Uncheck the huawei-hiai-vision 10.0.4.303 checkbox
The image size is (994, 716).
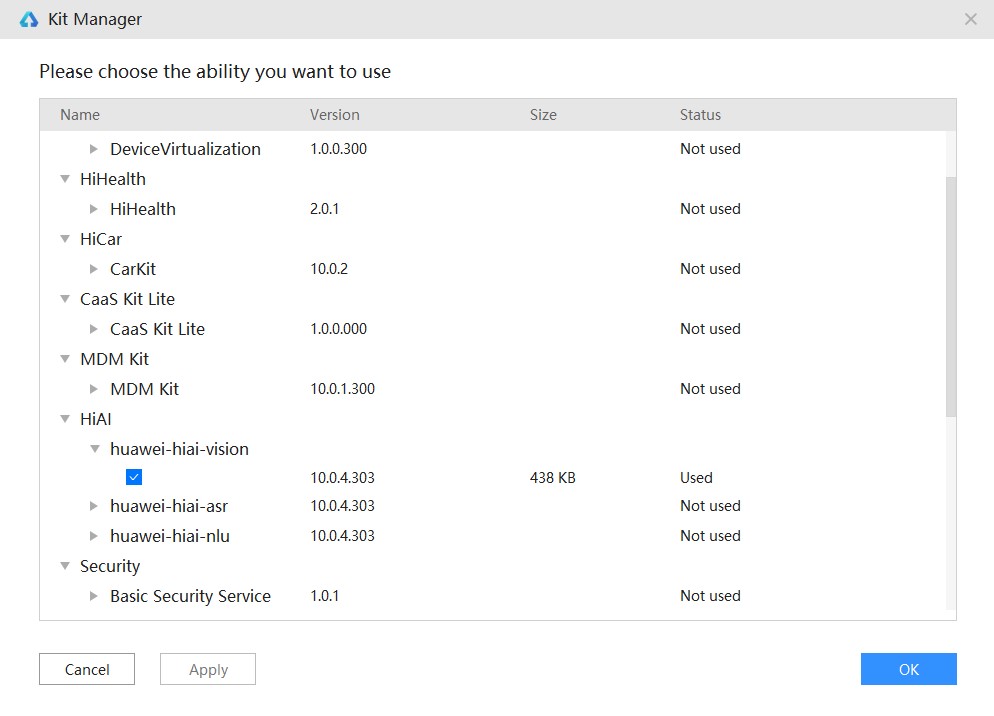pyautogui.click(x=134, y=477)
